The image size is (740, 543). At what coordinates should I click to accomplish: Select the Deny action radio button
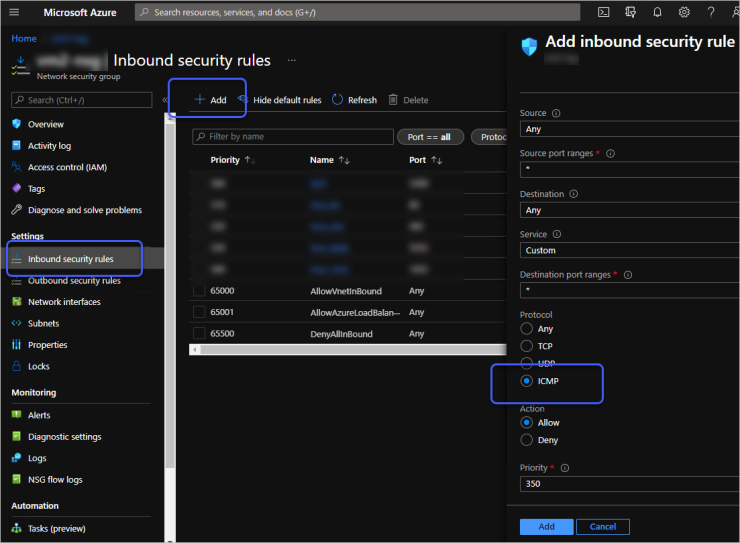(x=526, y=440)
